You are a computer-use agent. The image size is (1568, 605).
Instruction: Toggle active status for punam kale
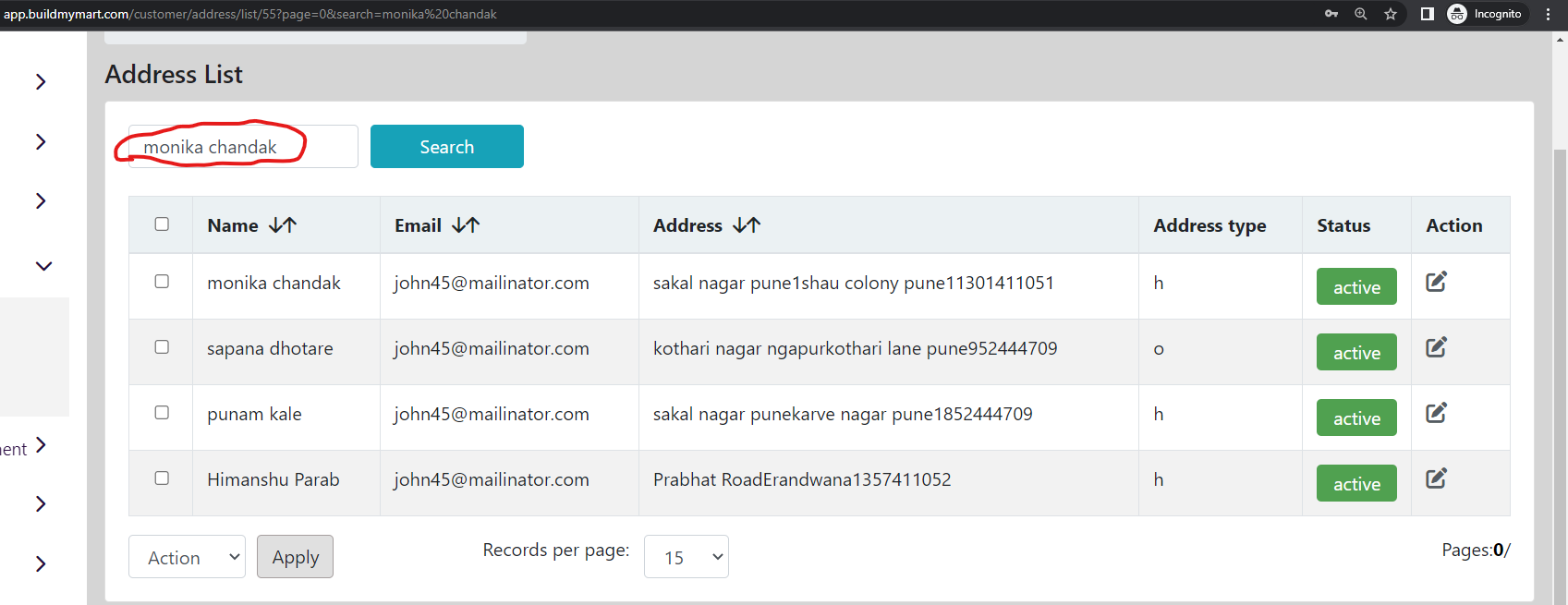tap(1356, 418)
